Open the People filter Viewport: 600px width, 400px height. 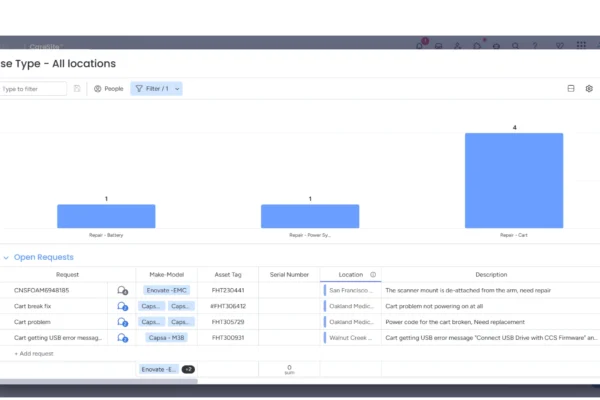[x=108, y=89]
